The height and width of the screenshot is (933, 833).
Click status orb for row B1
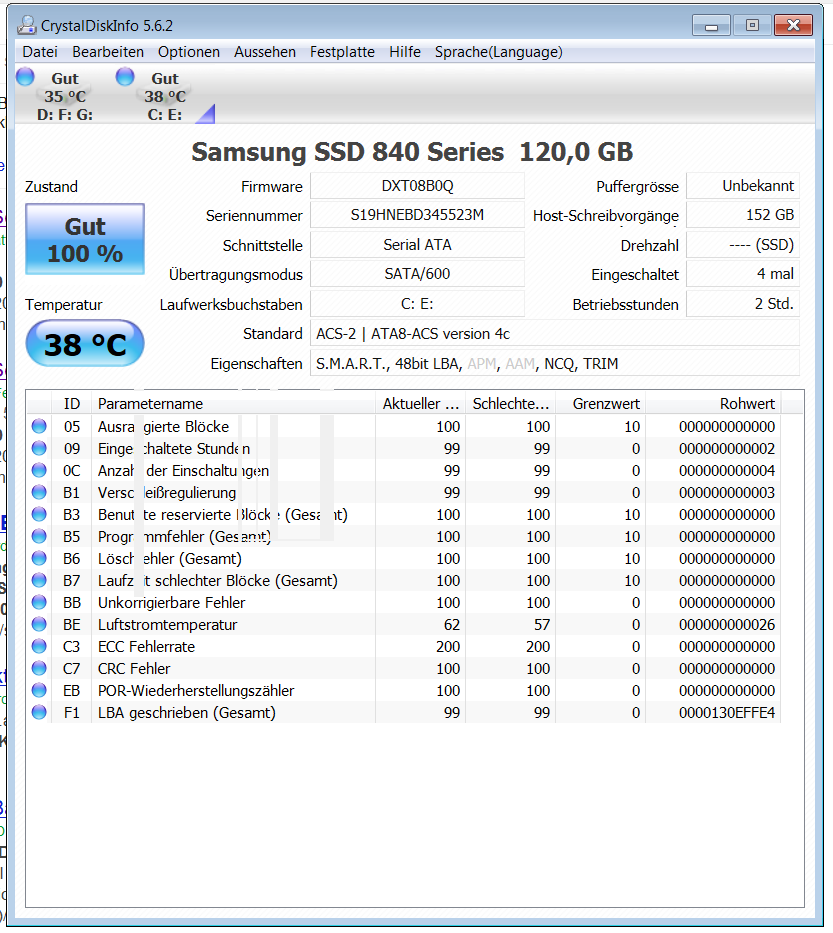point(39,492)
